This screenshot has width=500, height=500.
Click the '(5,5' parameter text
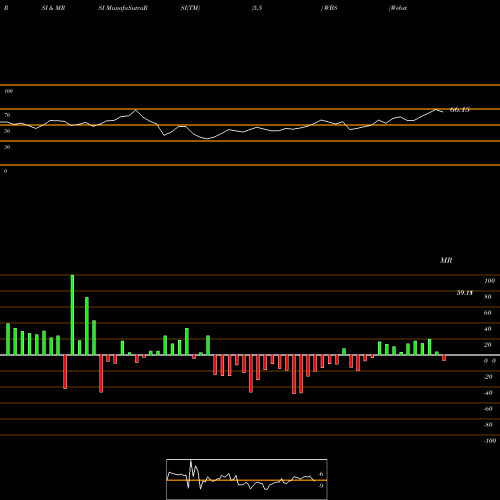coord(257,8)
